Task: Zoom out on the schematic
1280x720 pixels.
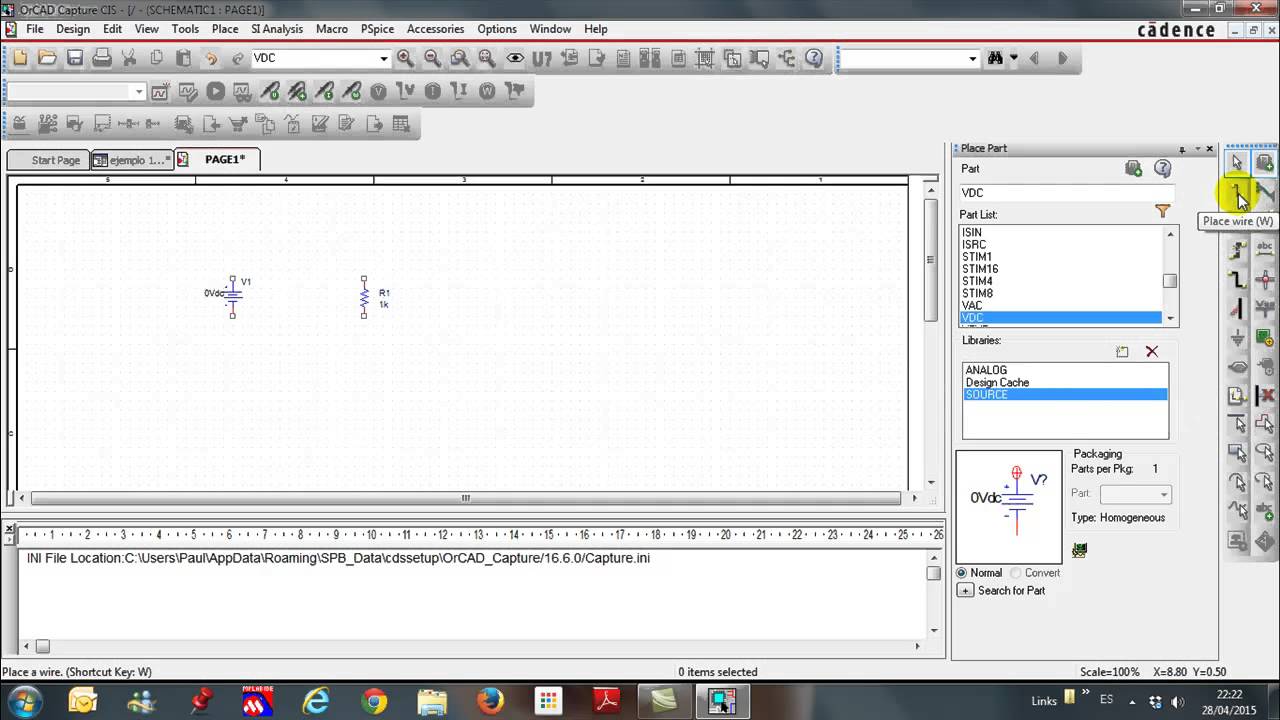Action: (432, 58)
